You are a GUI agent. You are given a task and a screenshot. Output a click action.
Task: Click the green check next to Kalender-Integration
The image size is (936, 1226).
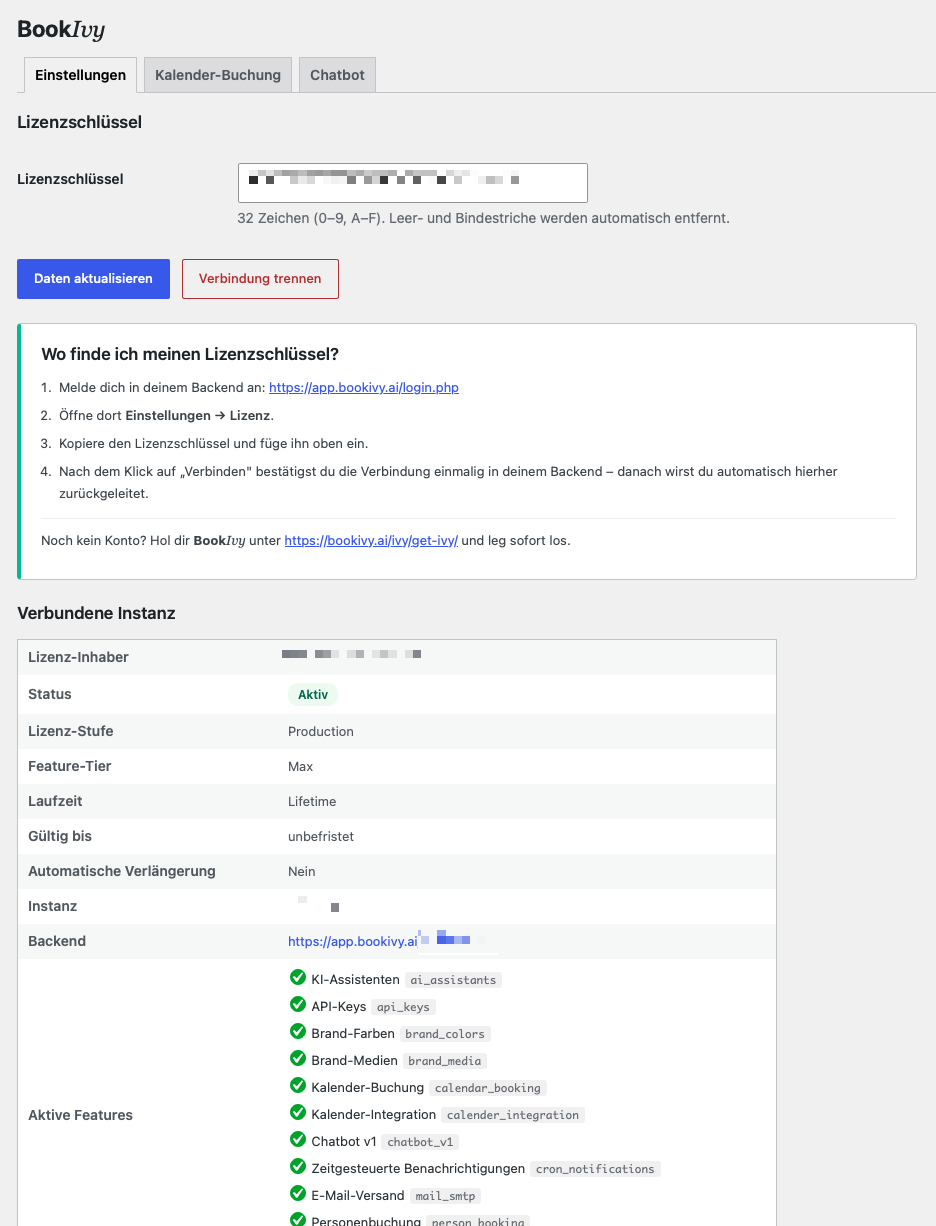(x=297, y=1113)
